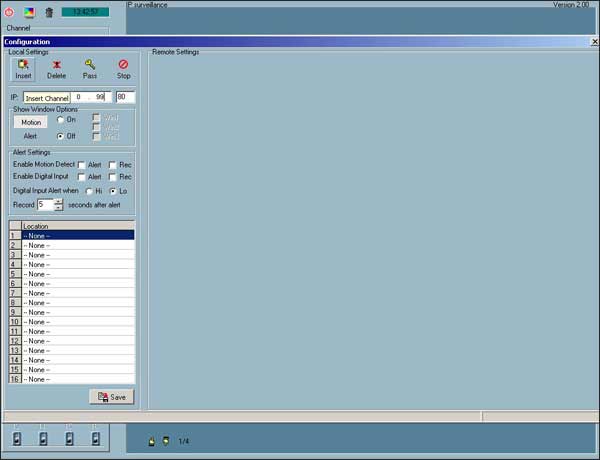
Task: Click the third switch icon in bottom panel
Action: 69,438
